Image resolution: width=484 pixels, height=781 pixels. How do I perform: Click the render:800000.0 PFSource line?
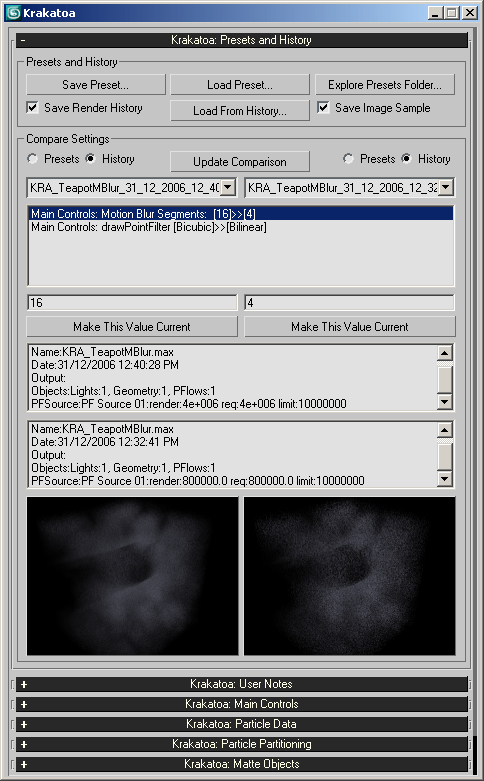pyautogui.click(x=198, y=481)
